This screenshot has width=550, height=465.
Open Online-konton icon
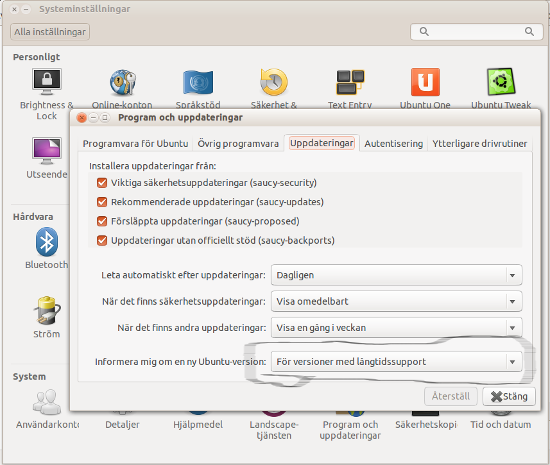pyautogui.click(x=122, y=82)
